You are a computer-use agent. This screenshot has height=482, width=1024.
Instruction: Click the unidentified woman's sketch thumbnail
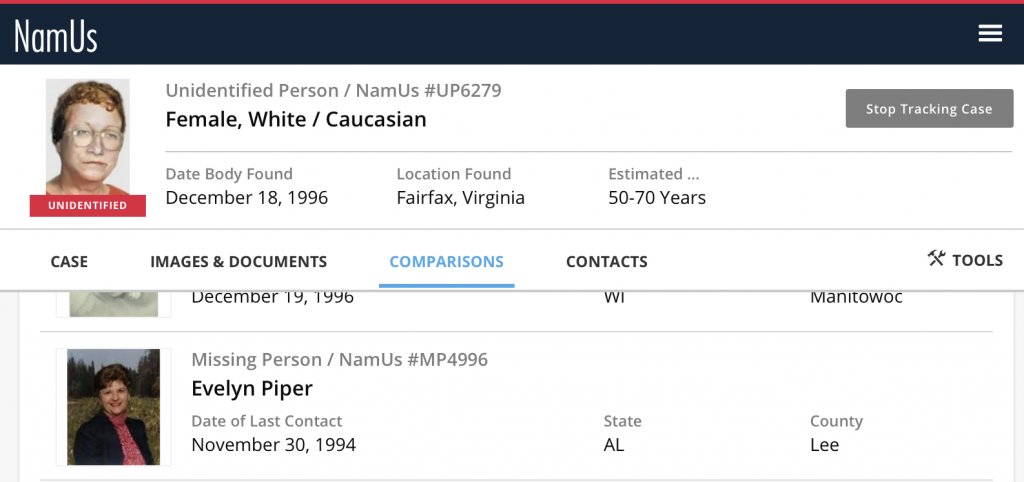coord(88,137)
